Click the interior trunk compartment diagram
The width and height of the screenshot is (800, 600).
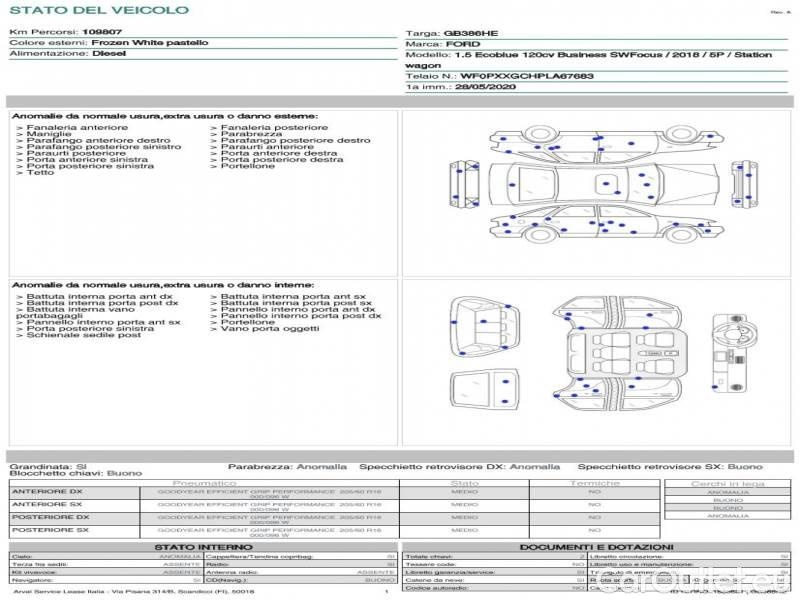point(485,328)
